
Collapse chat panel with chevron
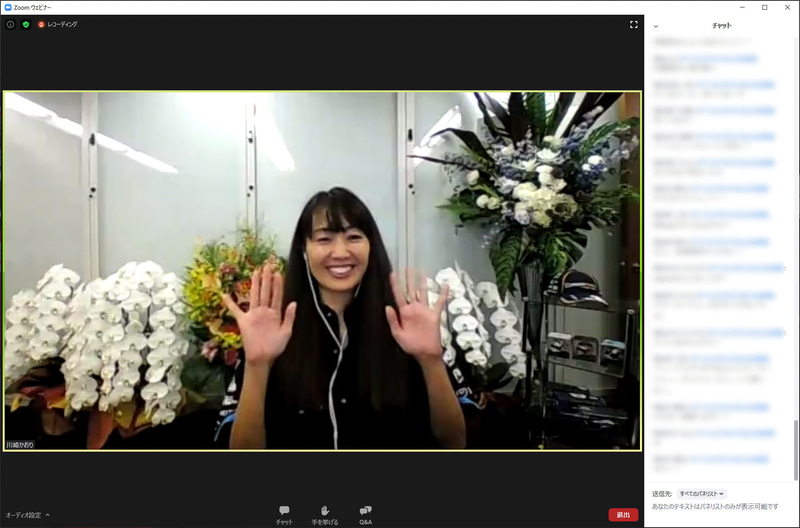coord(656,26)
